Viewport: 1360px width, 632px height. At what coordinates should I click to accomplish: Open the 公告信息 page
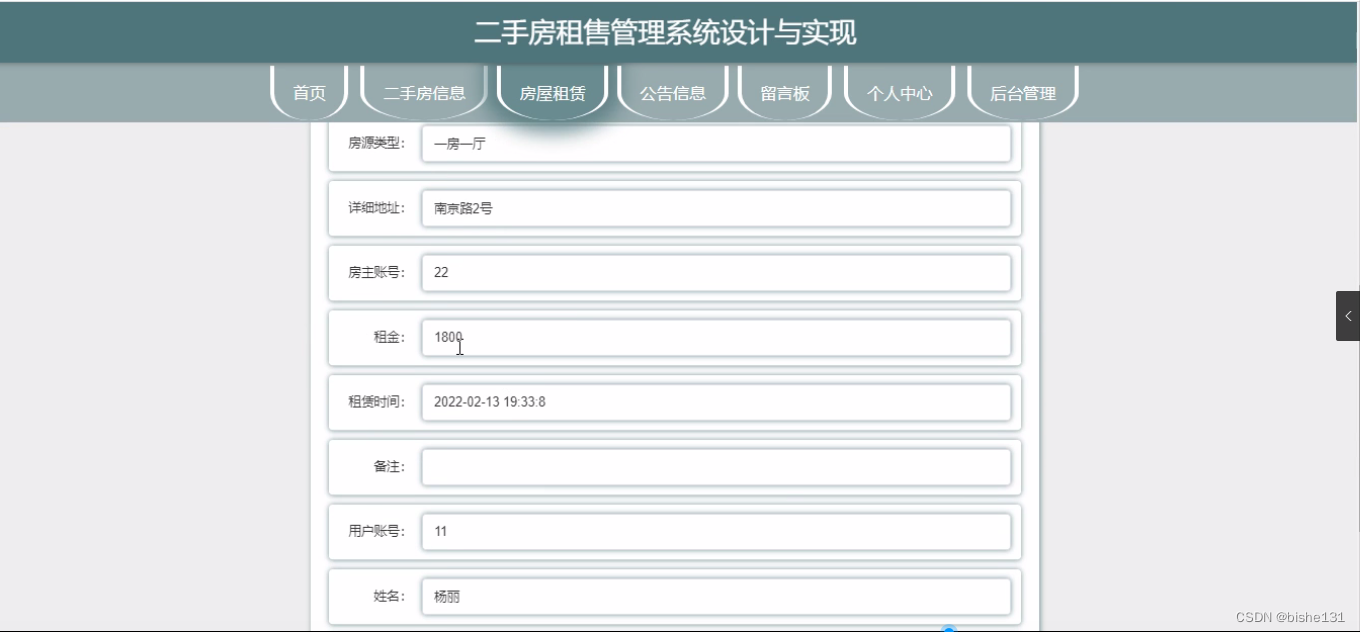(672, 93)
